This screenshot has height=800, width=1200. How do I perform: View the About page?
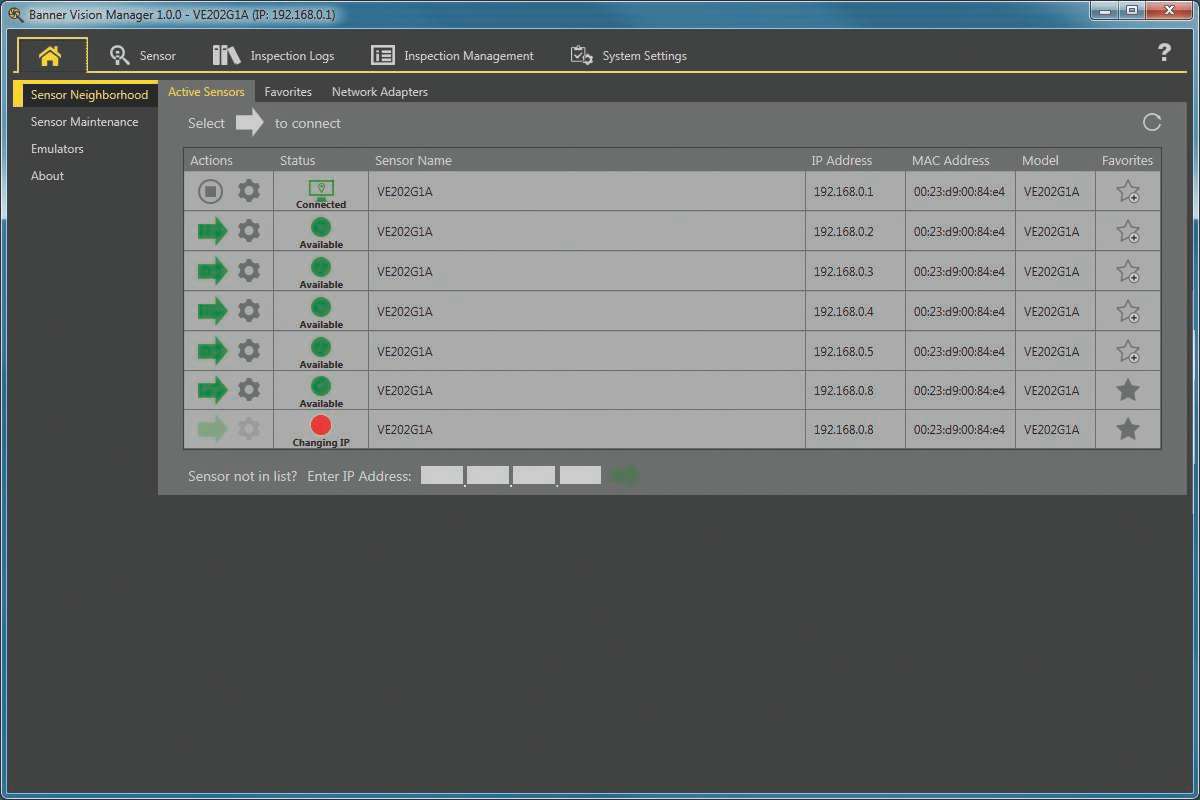point(46,175)
